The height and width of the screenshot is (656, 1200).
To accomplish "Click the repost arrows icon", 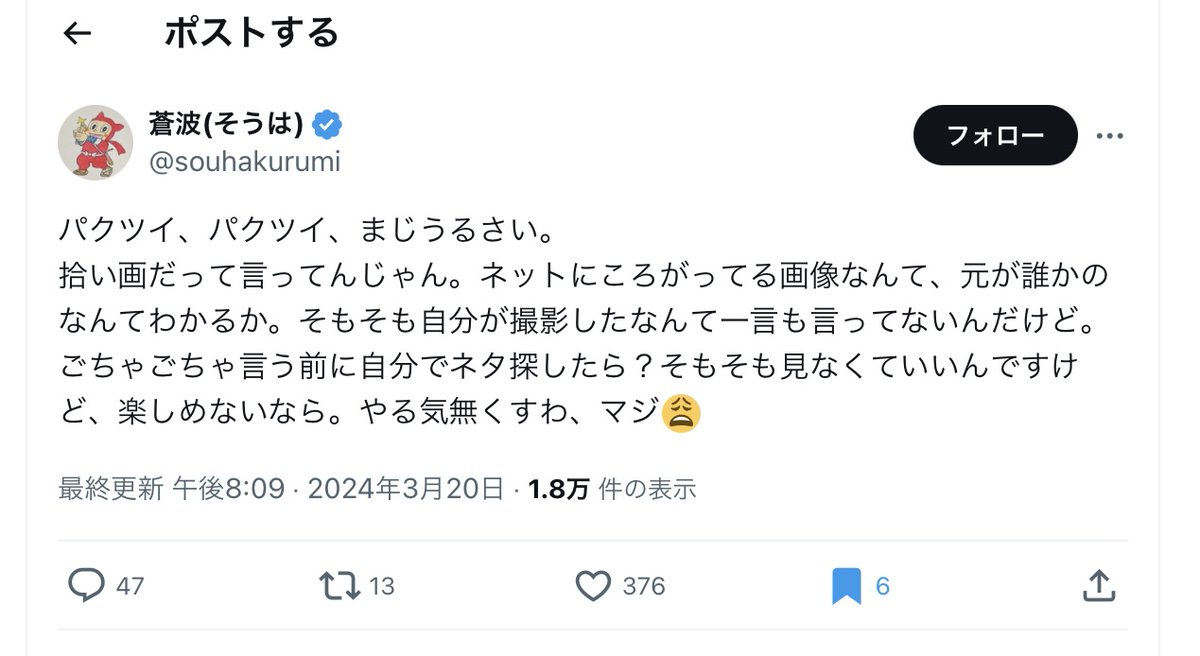I will [x=340, y=585].
